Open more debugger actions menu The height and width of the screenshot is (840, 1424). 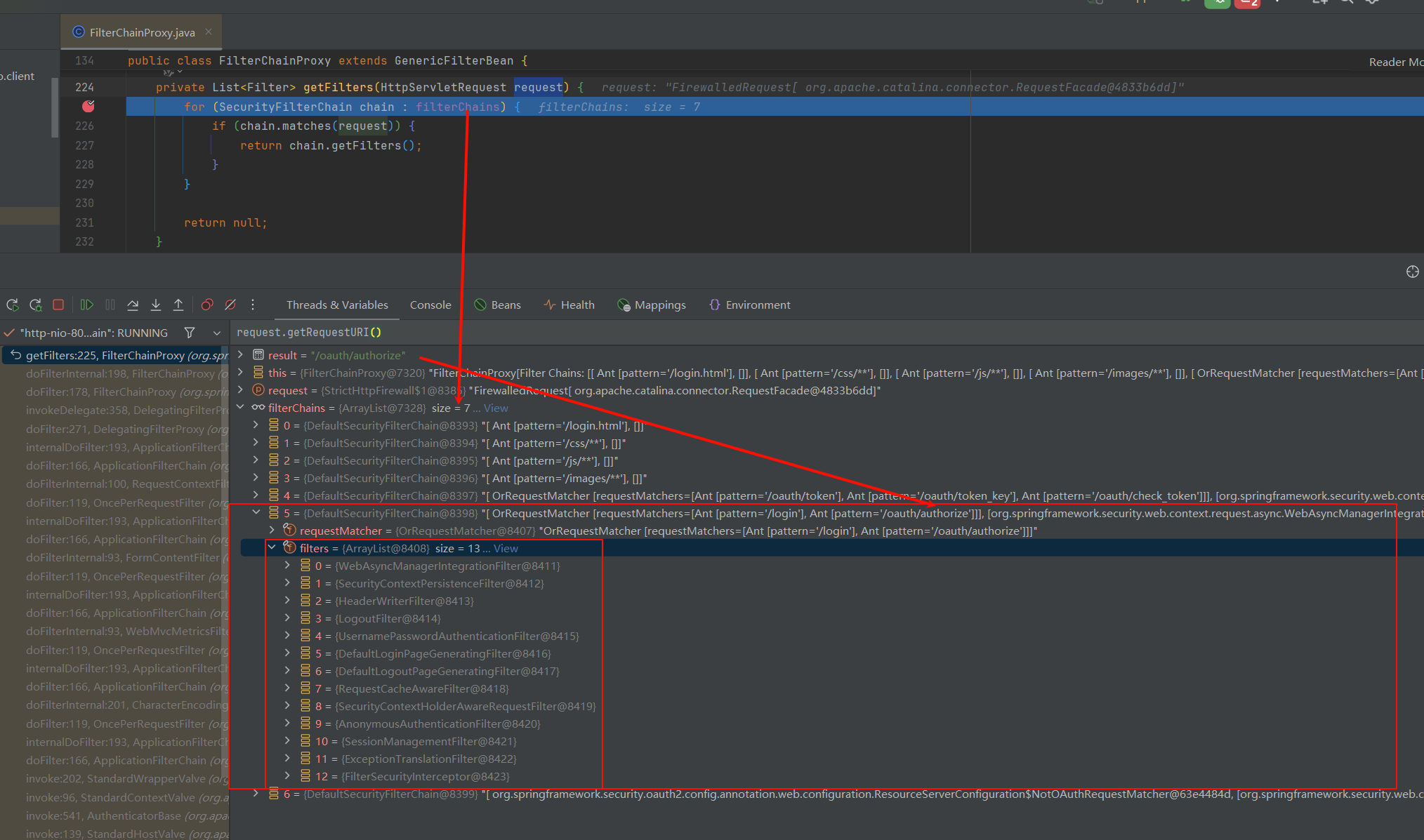click(253, 305)
